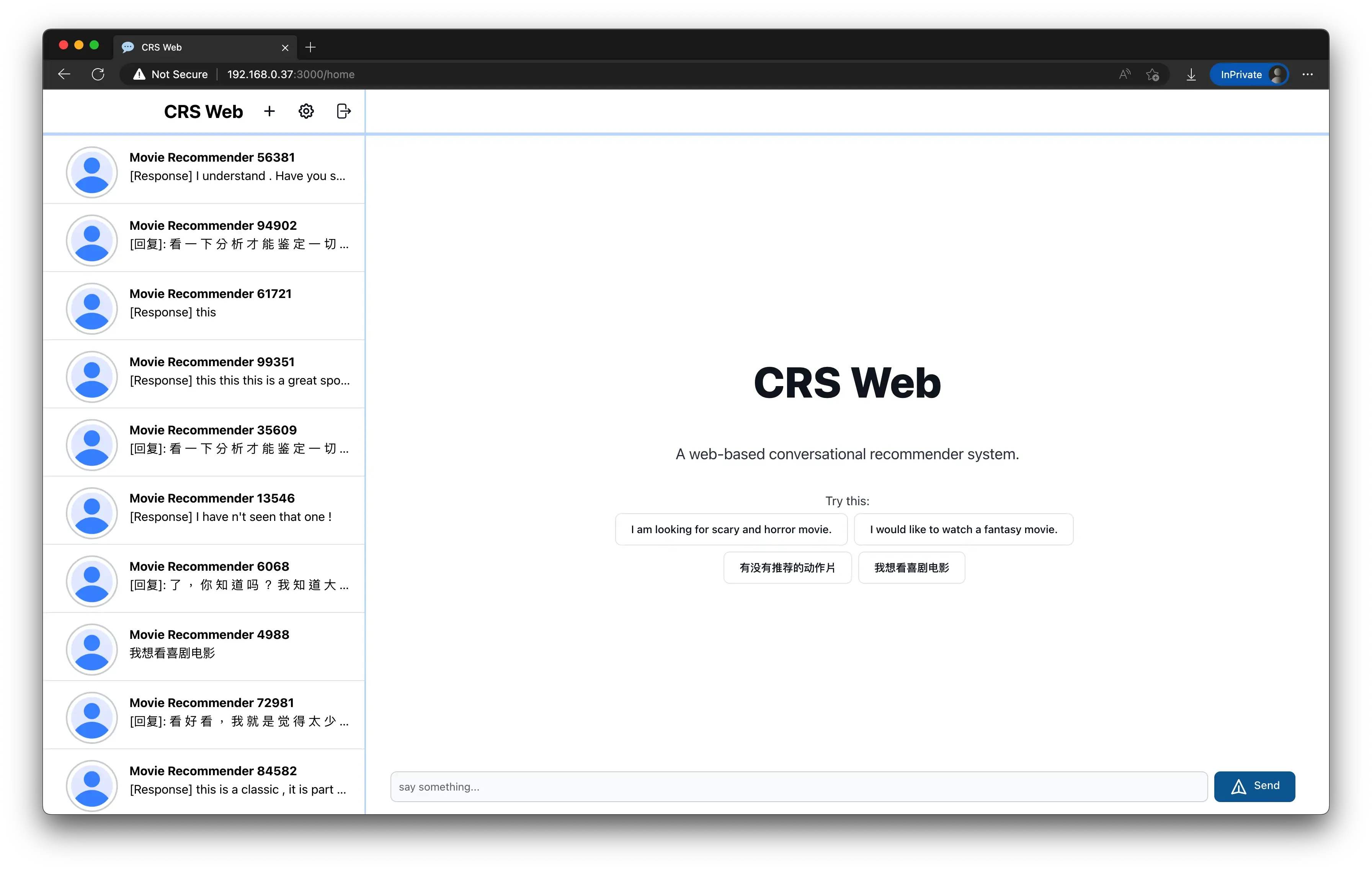Open Movie Recommender 84582 conversation
The height and width of the screenshot is (871, 1372).
[x=204, y=781]
